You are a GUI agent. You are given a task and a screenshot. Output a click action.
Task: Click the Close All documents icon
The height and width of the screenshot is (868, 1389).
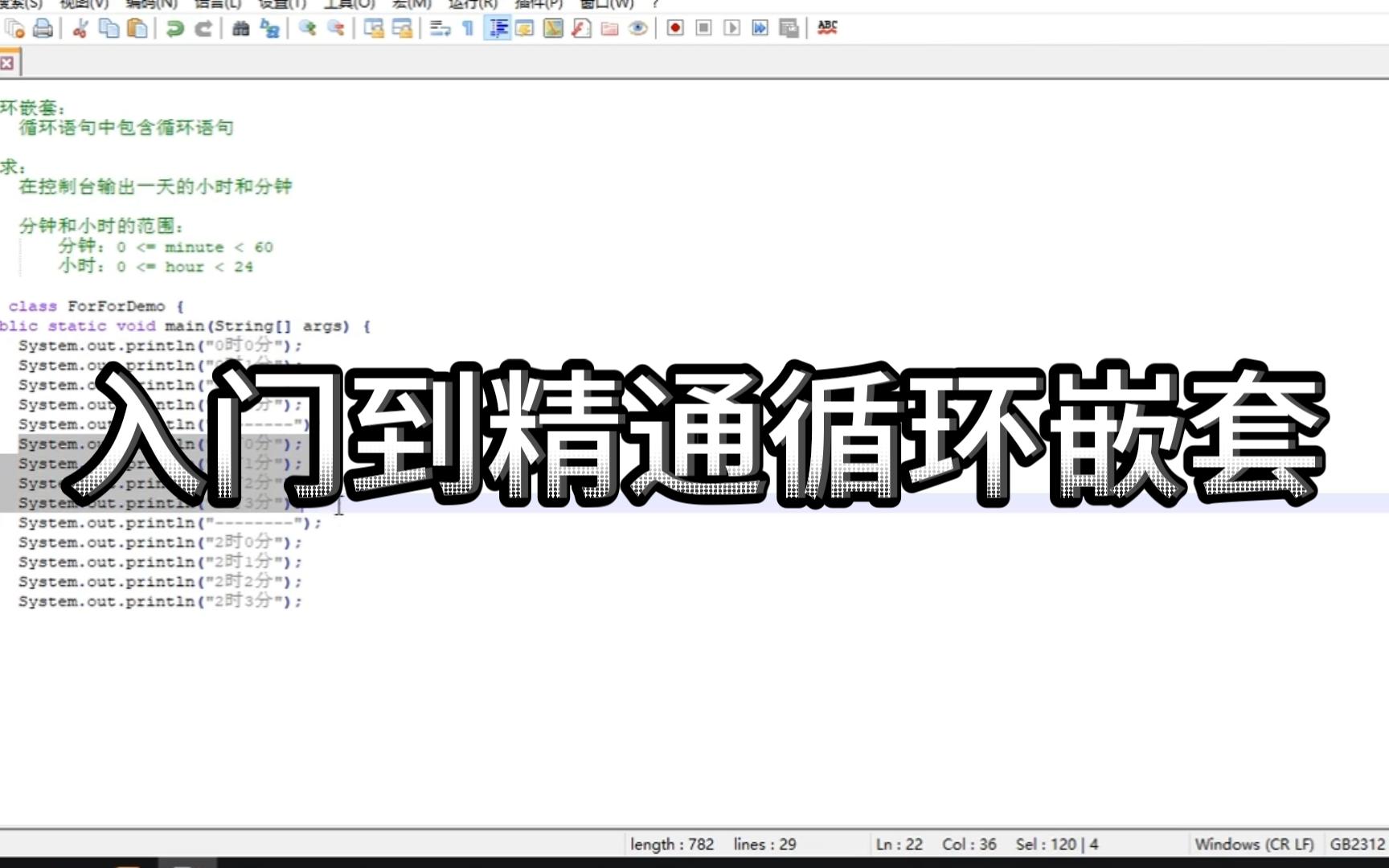(14, 29)
